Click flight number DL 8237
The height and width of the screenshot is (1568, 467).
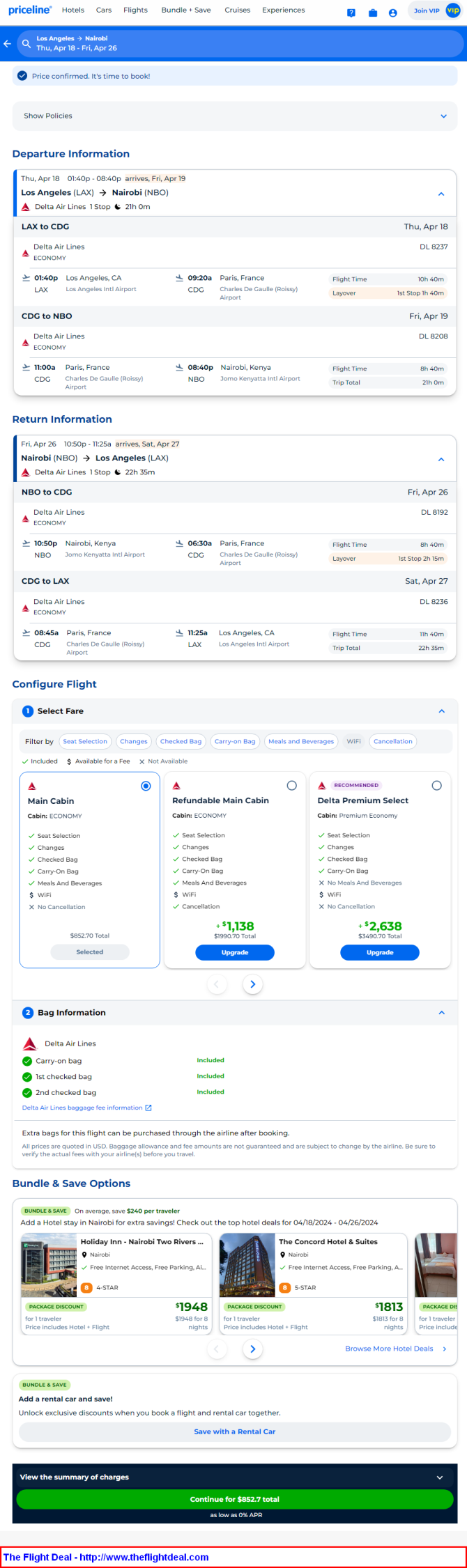434,247
